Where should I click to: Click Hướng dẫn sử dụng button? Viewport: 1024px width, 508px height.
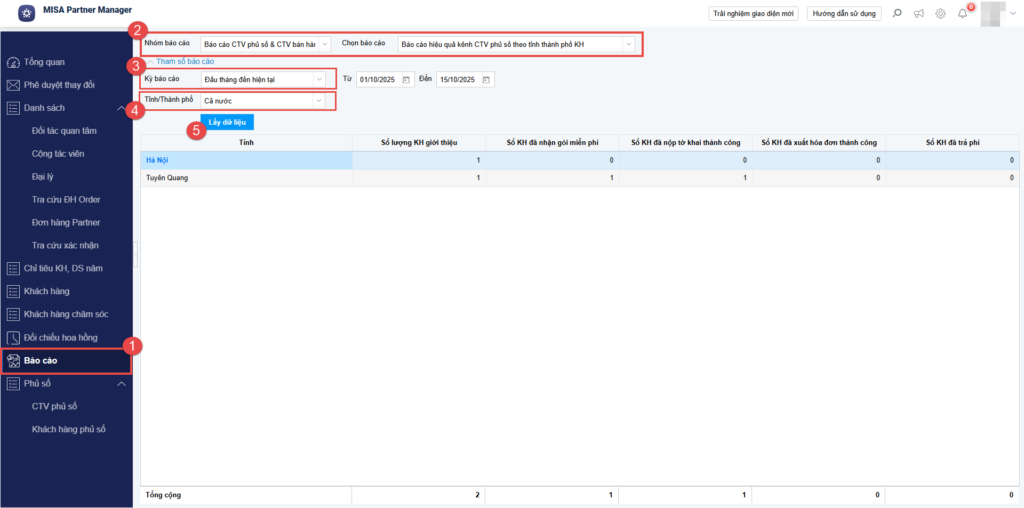pos(844,13)
